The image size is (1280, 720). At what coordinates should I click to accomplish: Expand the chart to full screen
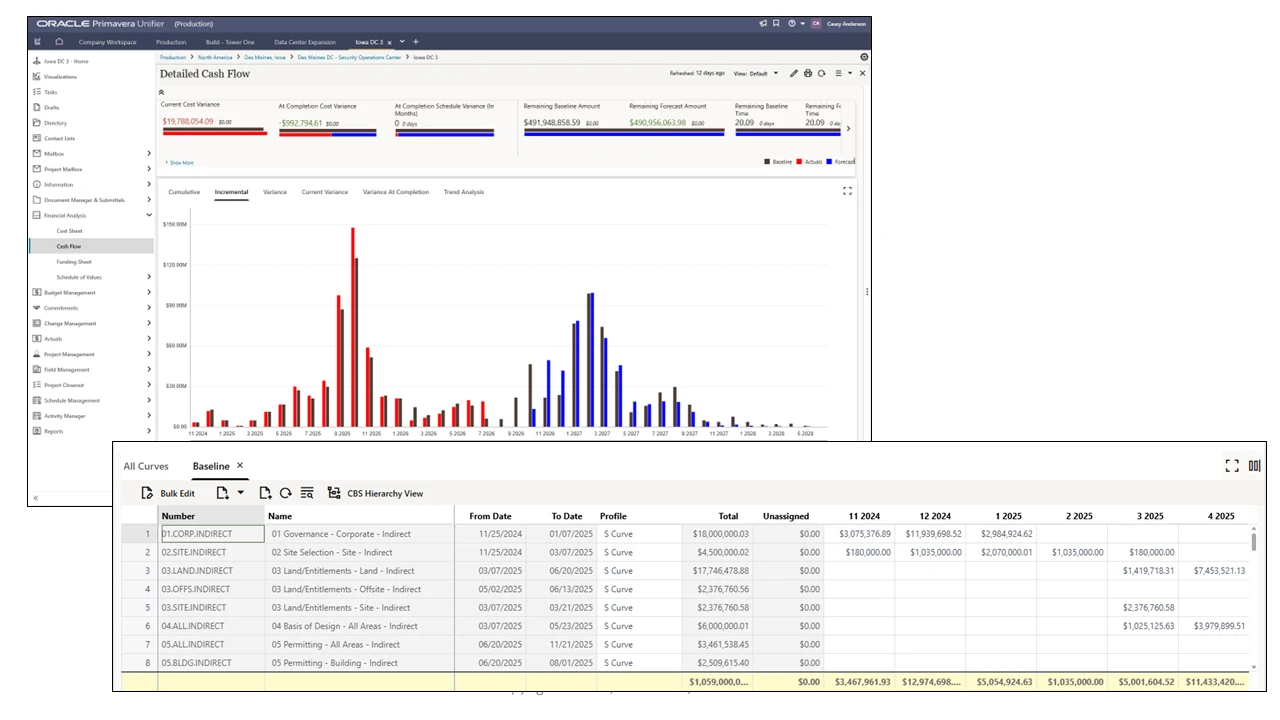coord(848,191)
